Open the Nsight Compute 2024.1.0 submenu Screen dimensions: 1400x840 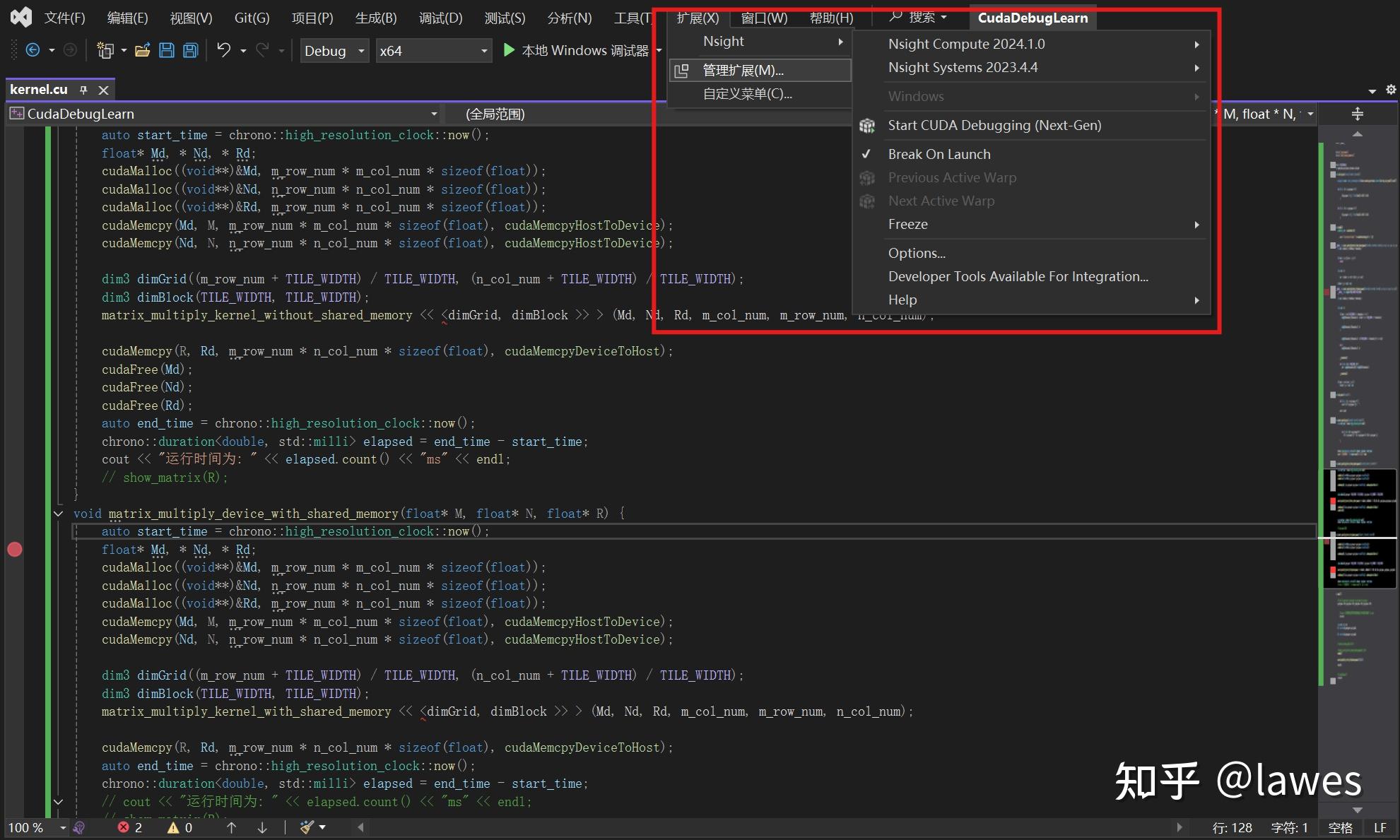coord(966,44)
